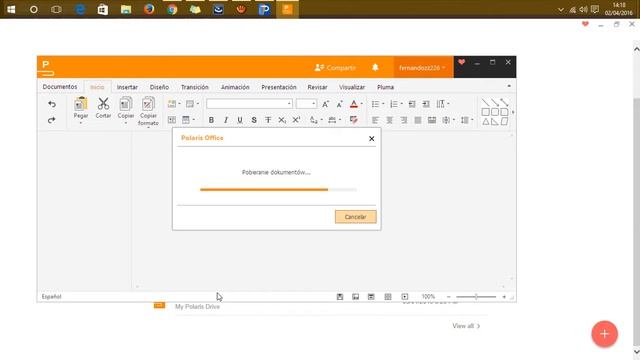
Task: Click the heart icon in title bar
Action: click(461, 62)
